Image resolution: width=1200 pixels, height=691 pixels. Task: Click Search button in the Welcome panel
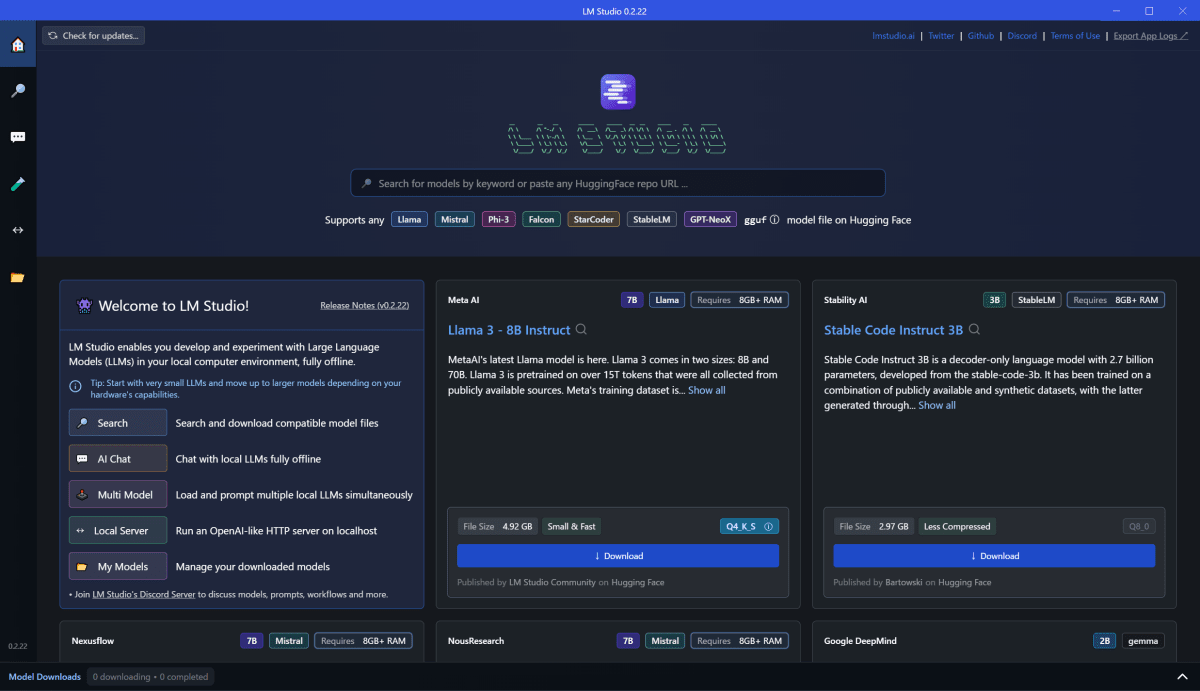tap(118, 423)
